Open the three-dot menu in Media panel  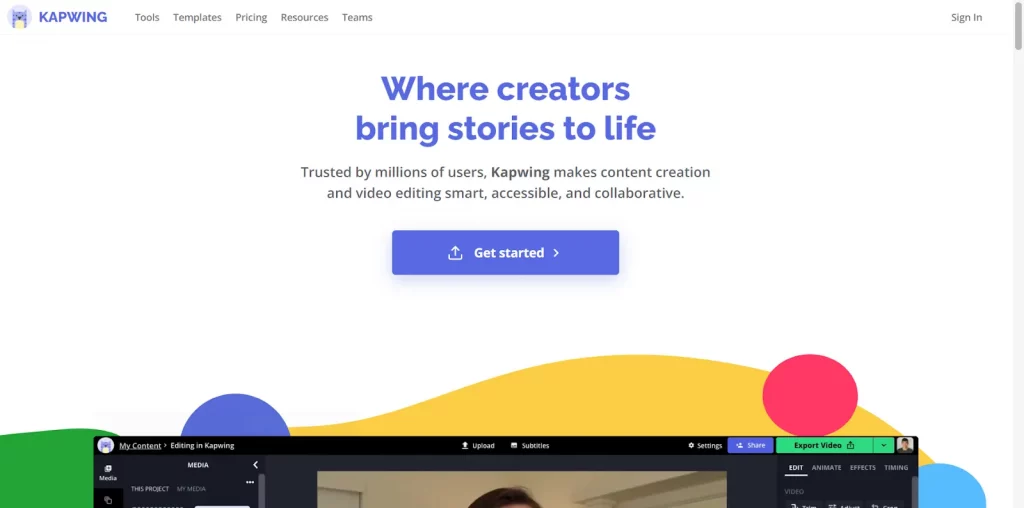pyautogui.click(x=249, y=483)
